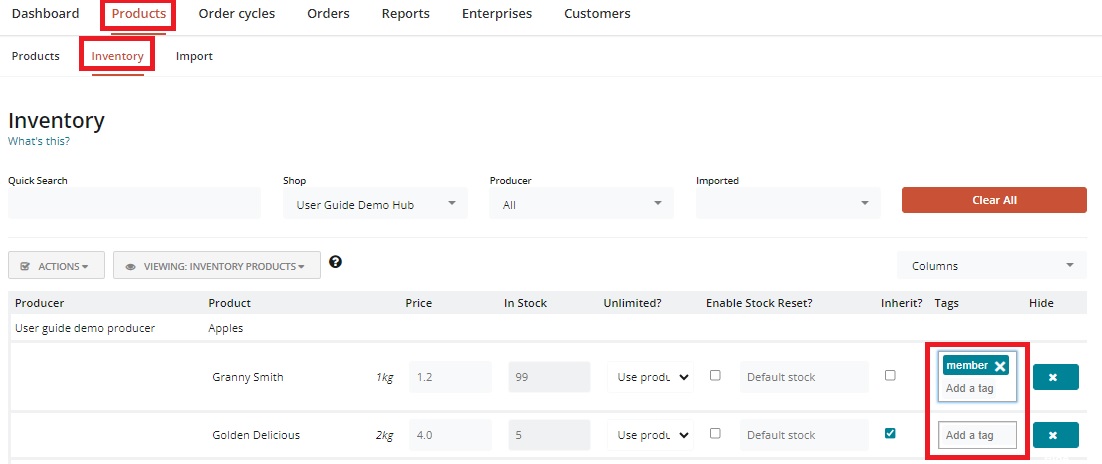
Task: Open the Shop dropdown
Action: click(x=375, y=204)
